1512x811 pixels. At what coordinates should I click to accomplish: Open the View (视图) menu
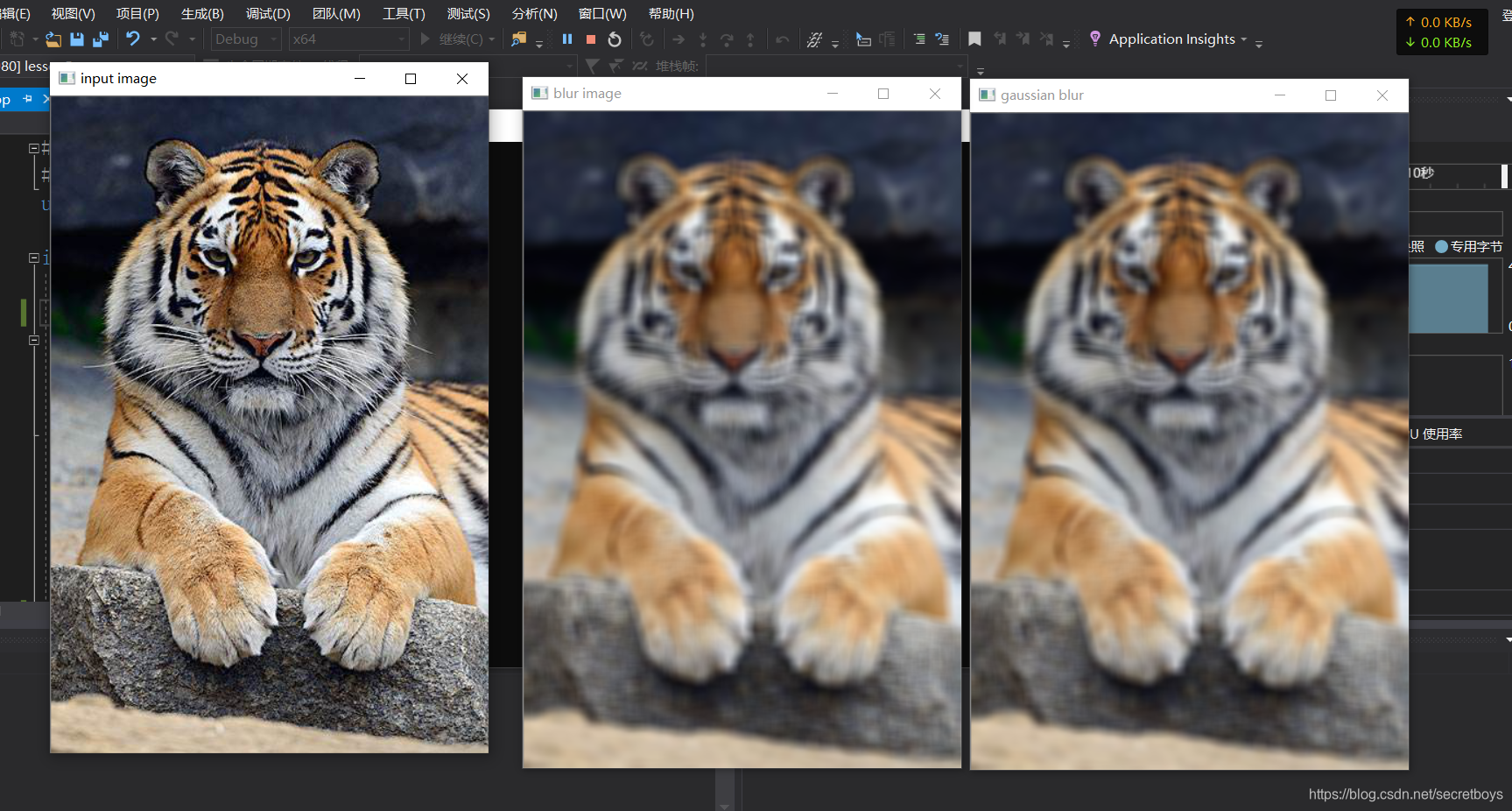click(x=74, y=14)
